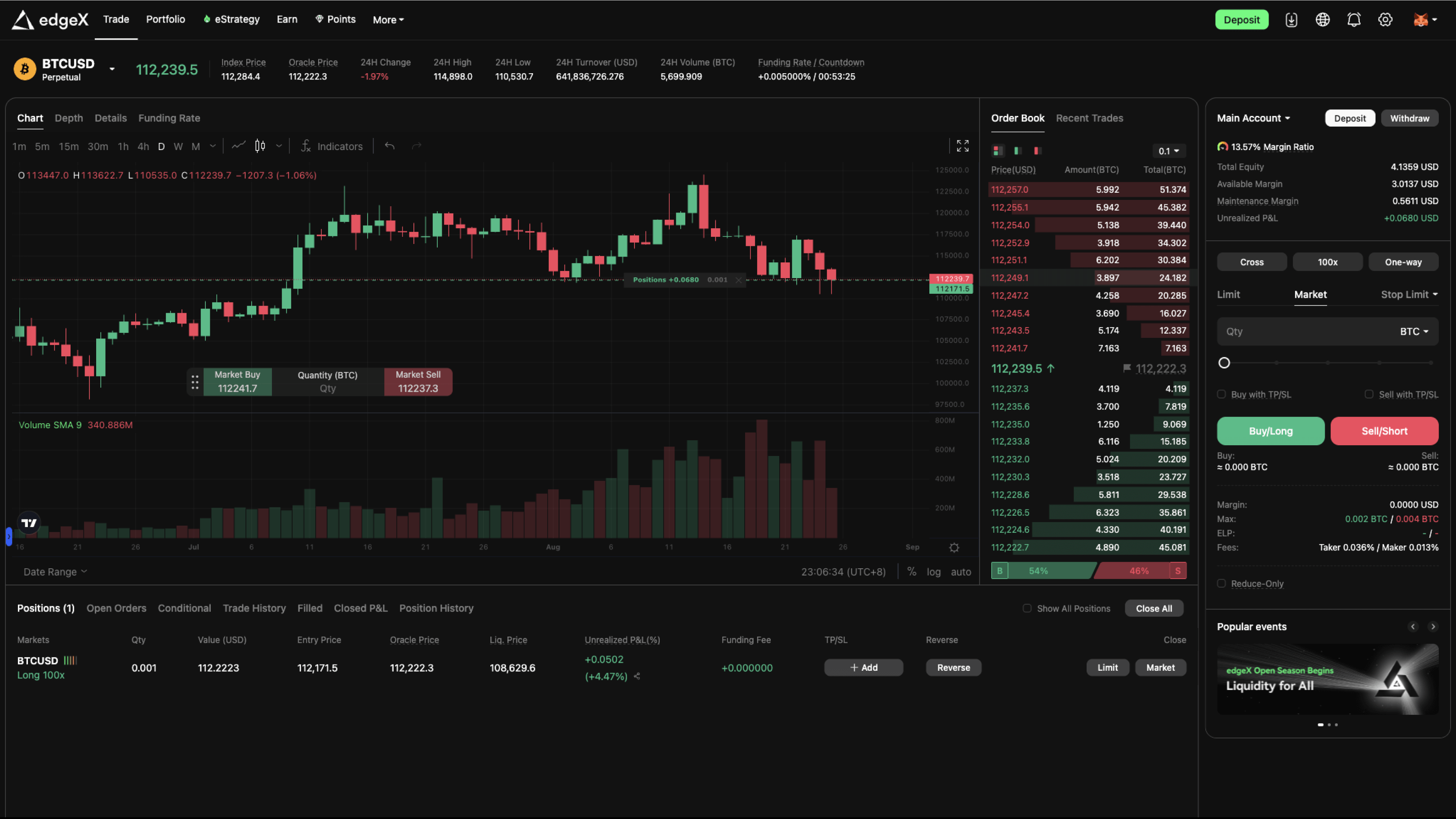Click the Close All positions button

click(x=1154, y=608)
